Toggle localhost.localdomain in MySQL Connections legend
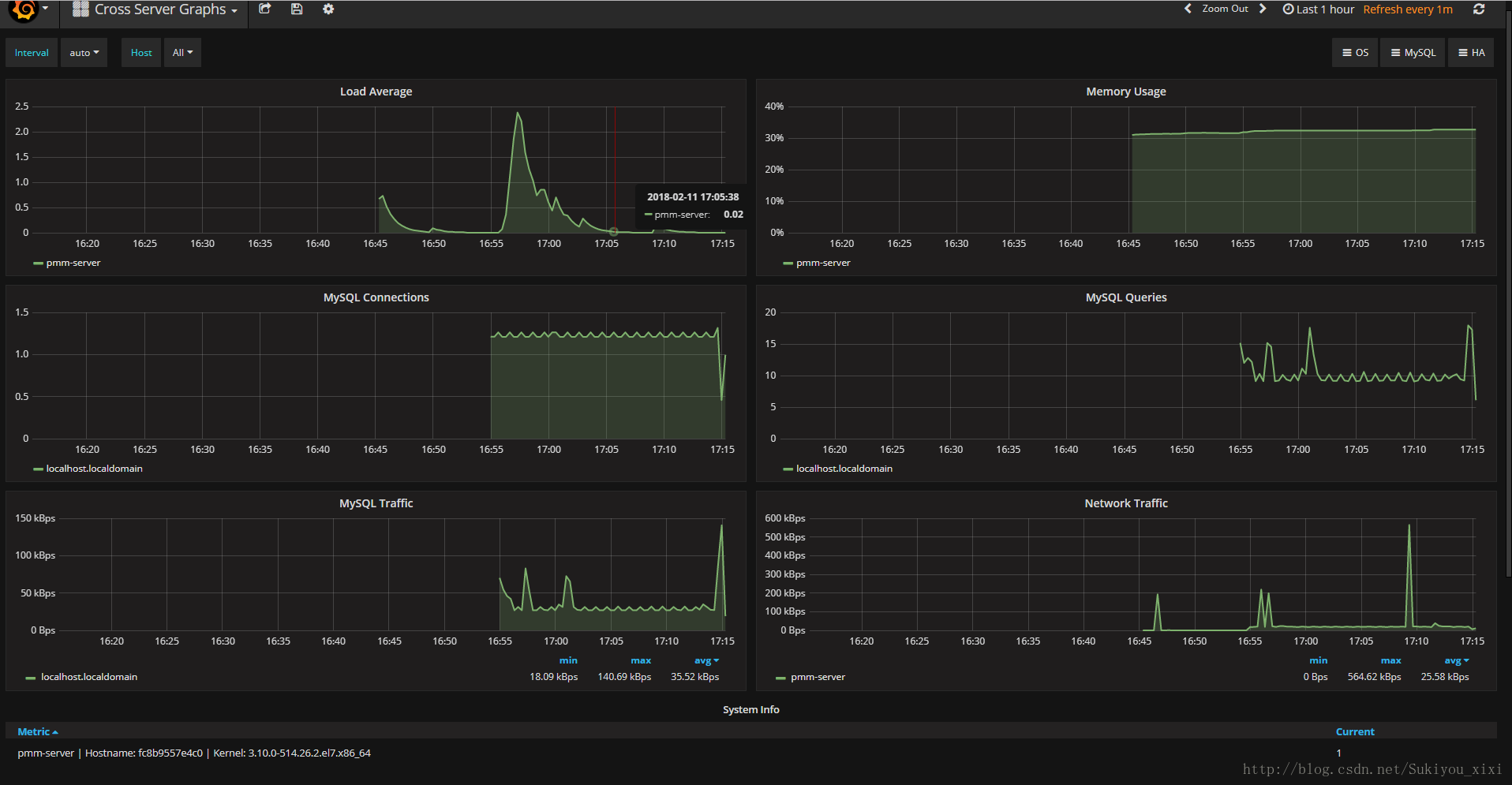This screenshot has width=1512, height=785. tap(95, 469)
